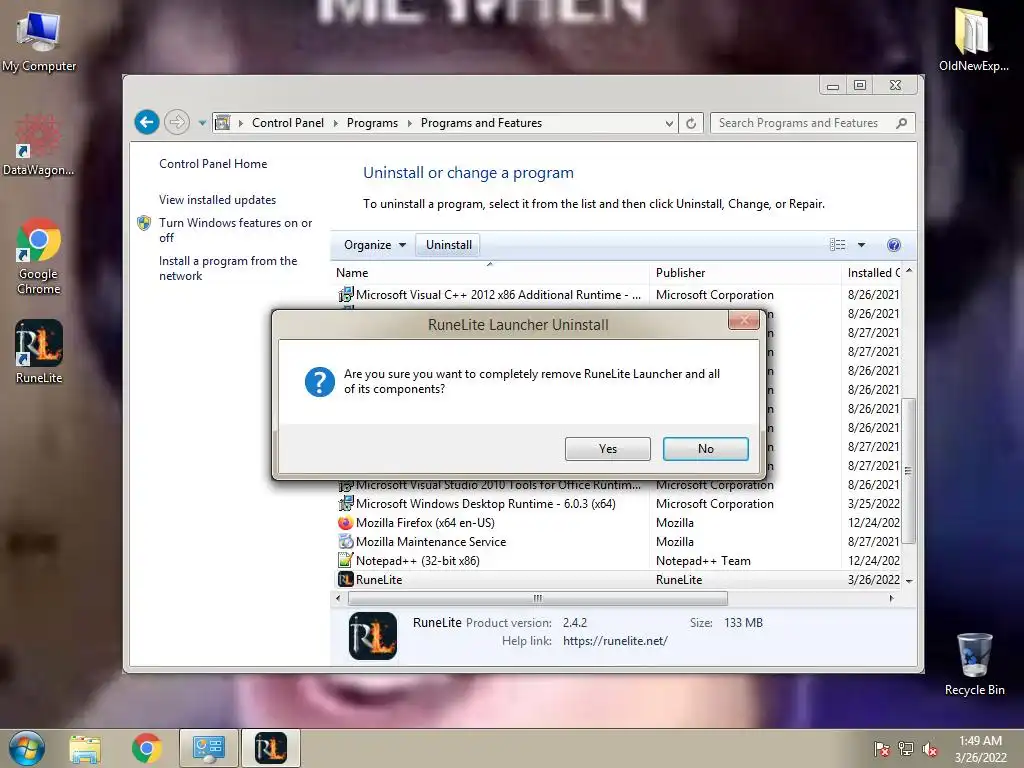Click the muted volume tray icon
Screen dimensions: 1024x768
coord(930,749)
